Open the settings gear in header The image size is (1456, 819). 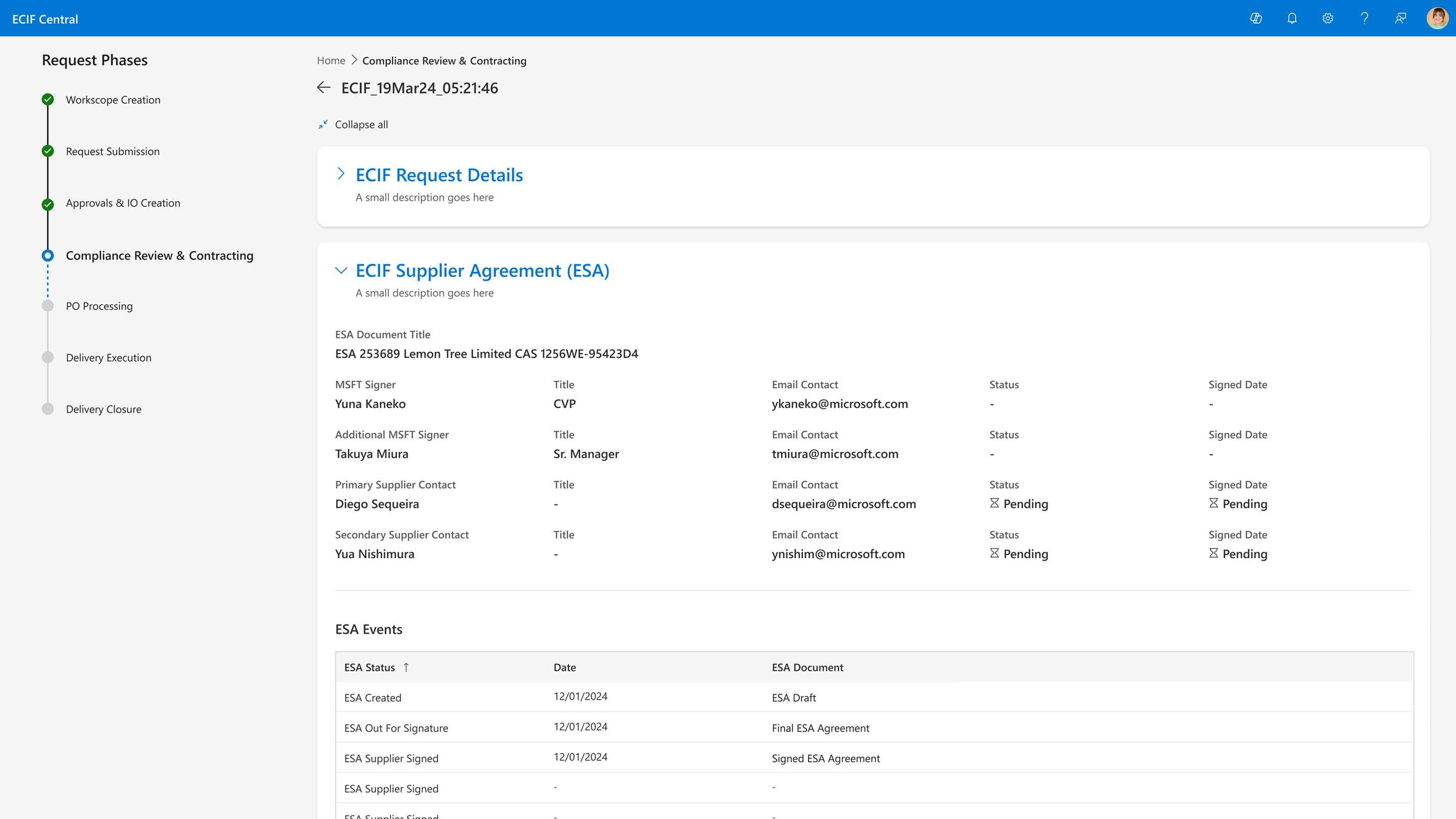pyautogui.click(x=1328, y=19)
